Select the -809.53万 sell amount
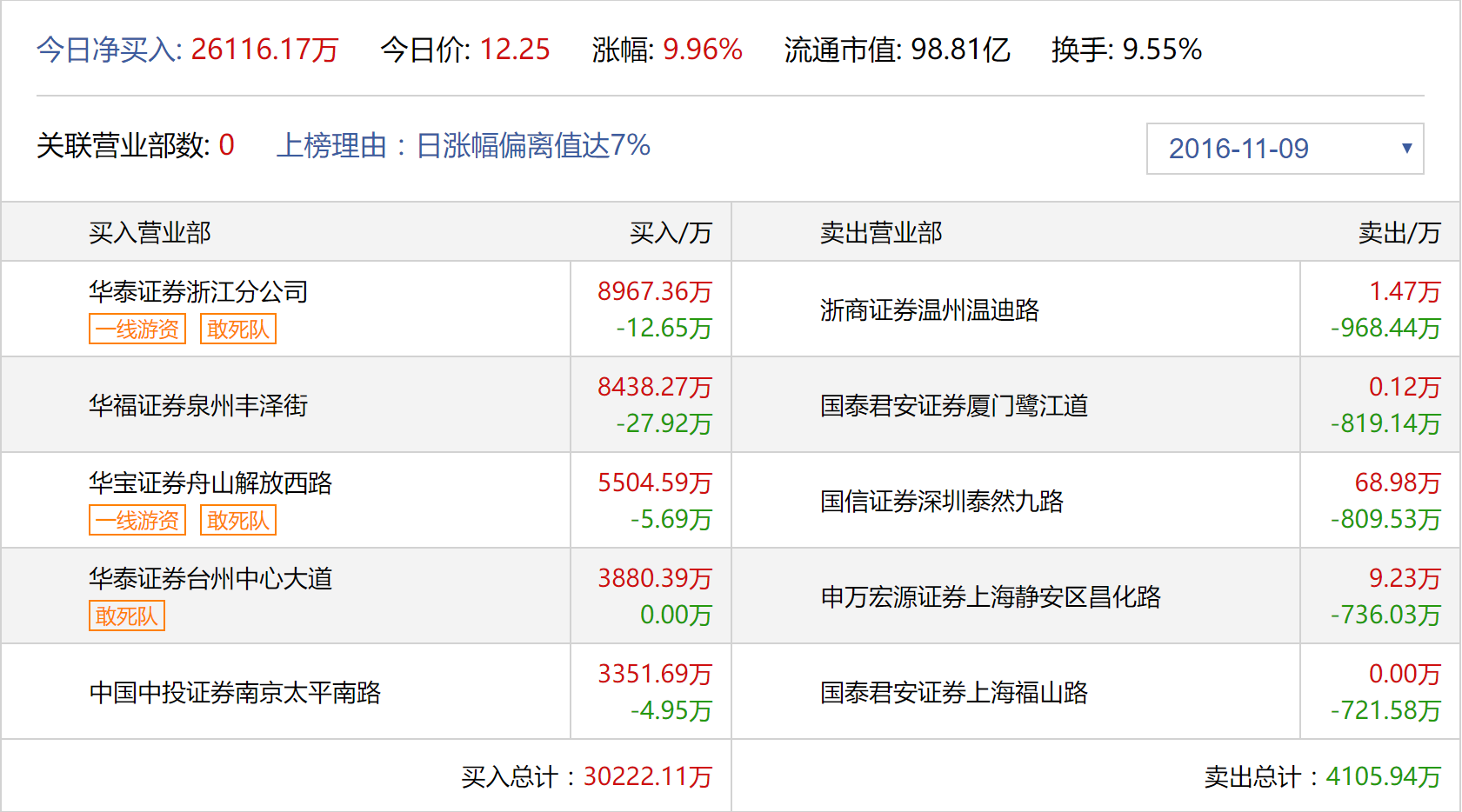Viewport: 1462px width, 812px height. (x=1385, y=519)
